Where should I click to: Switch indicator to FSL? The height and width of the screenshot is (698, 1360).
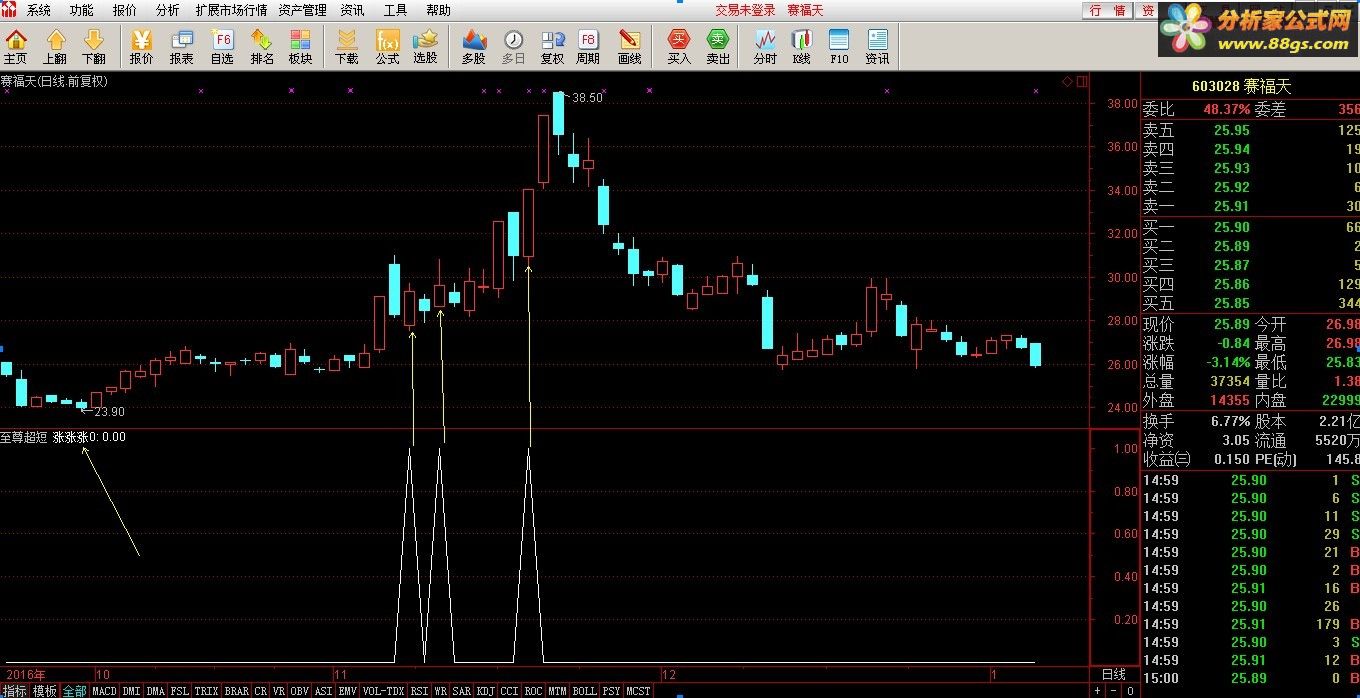pos(180,691)
